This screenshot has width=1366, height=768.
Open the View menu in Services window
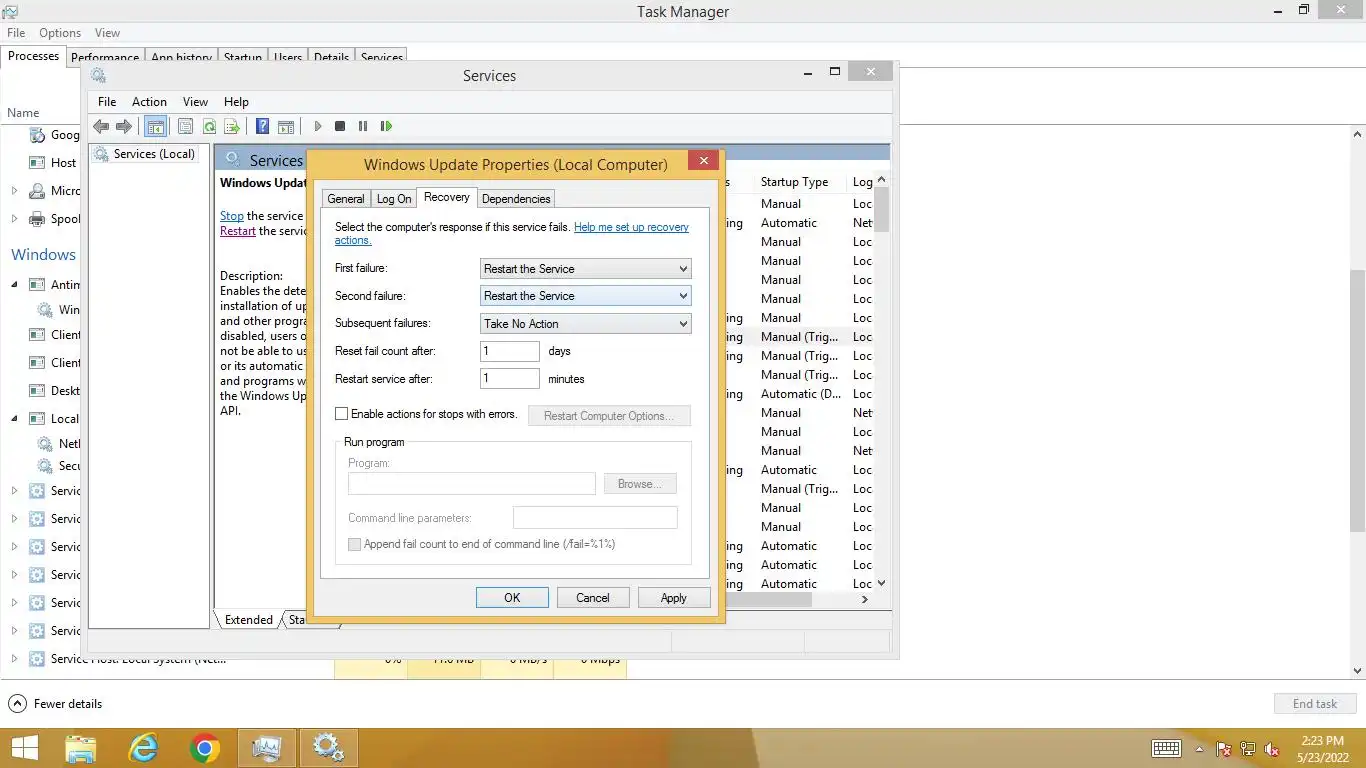tap(195, 101)
